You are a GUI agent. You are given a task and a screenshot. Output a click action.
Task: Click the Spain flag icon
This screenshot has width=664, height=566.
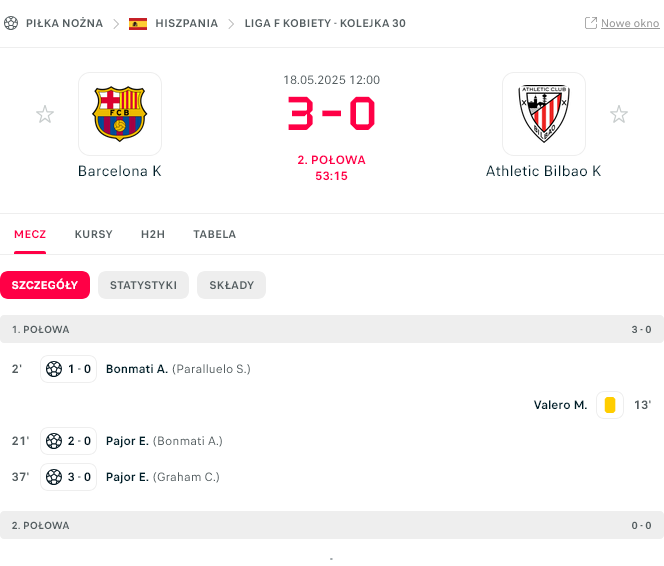pyautogui.click(x=138, y=23)
